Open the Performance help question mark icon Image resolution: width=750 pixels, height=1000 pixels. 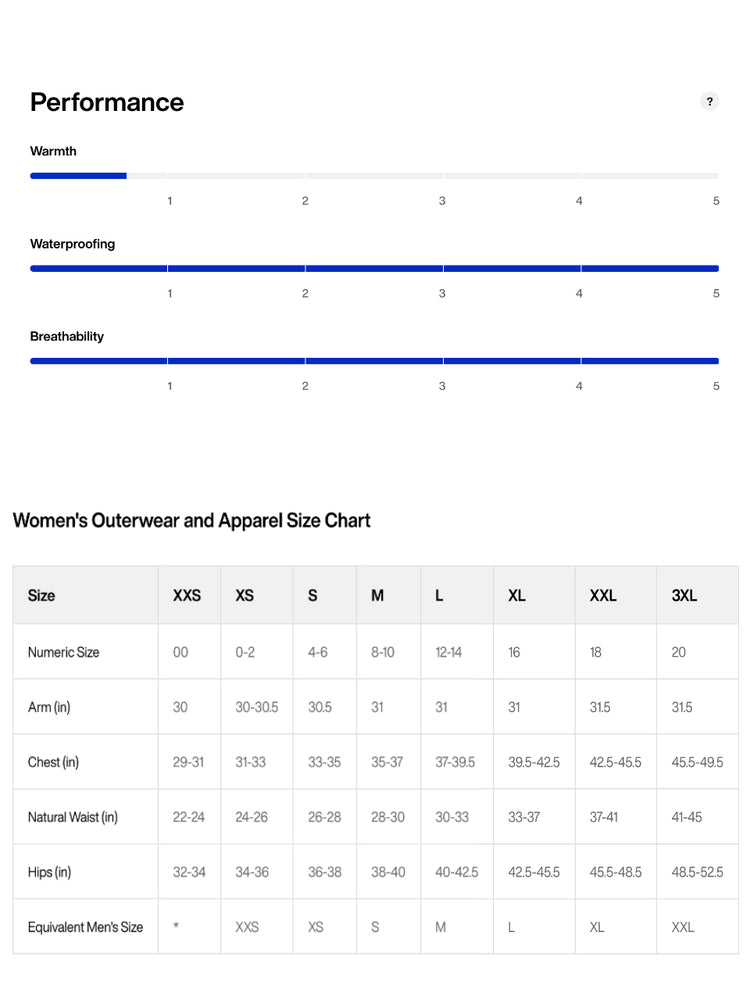click(709, 101)
